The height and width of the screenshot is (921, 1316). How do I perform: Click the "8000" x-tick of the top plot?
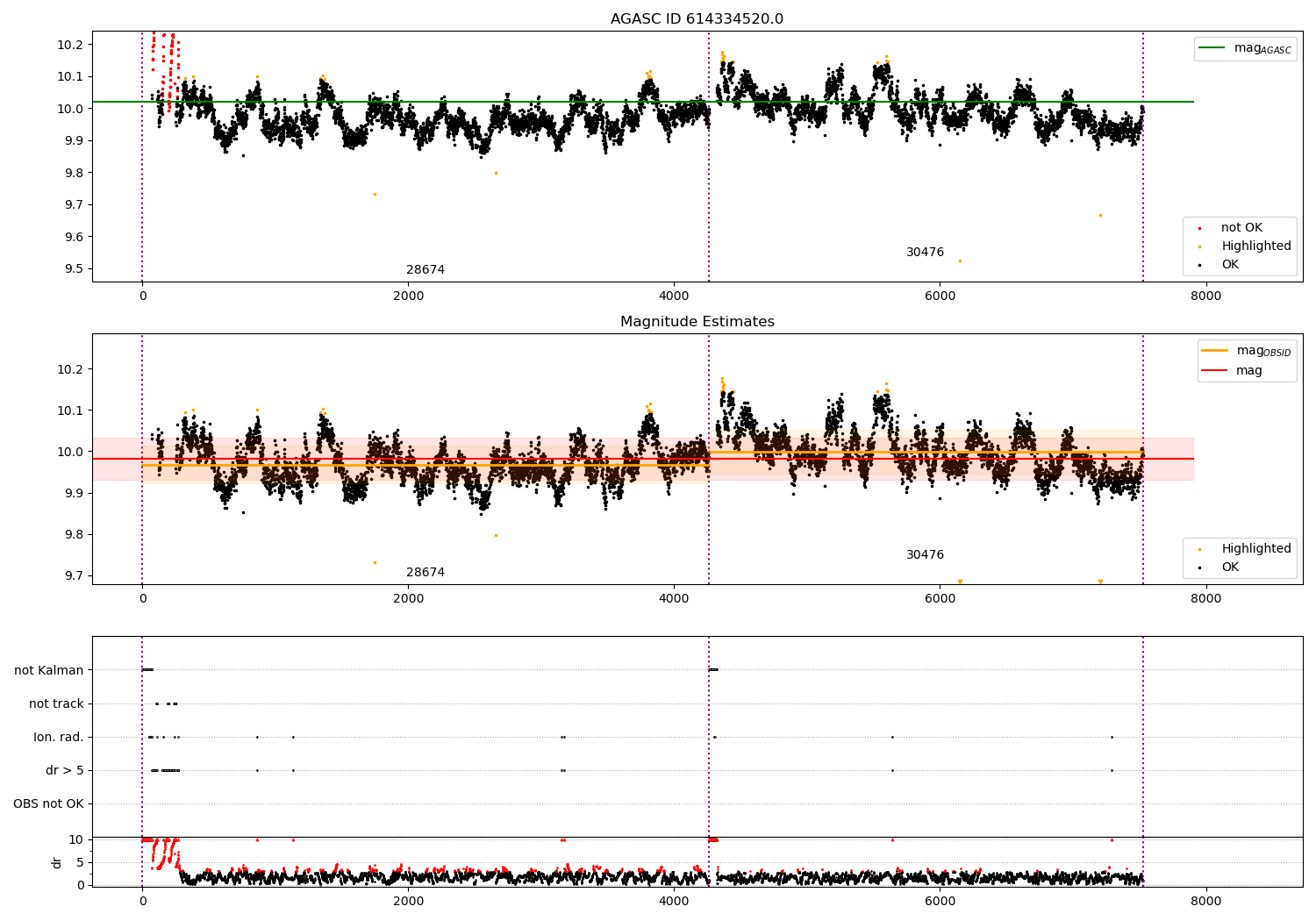1205,296
